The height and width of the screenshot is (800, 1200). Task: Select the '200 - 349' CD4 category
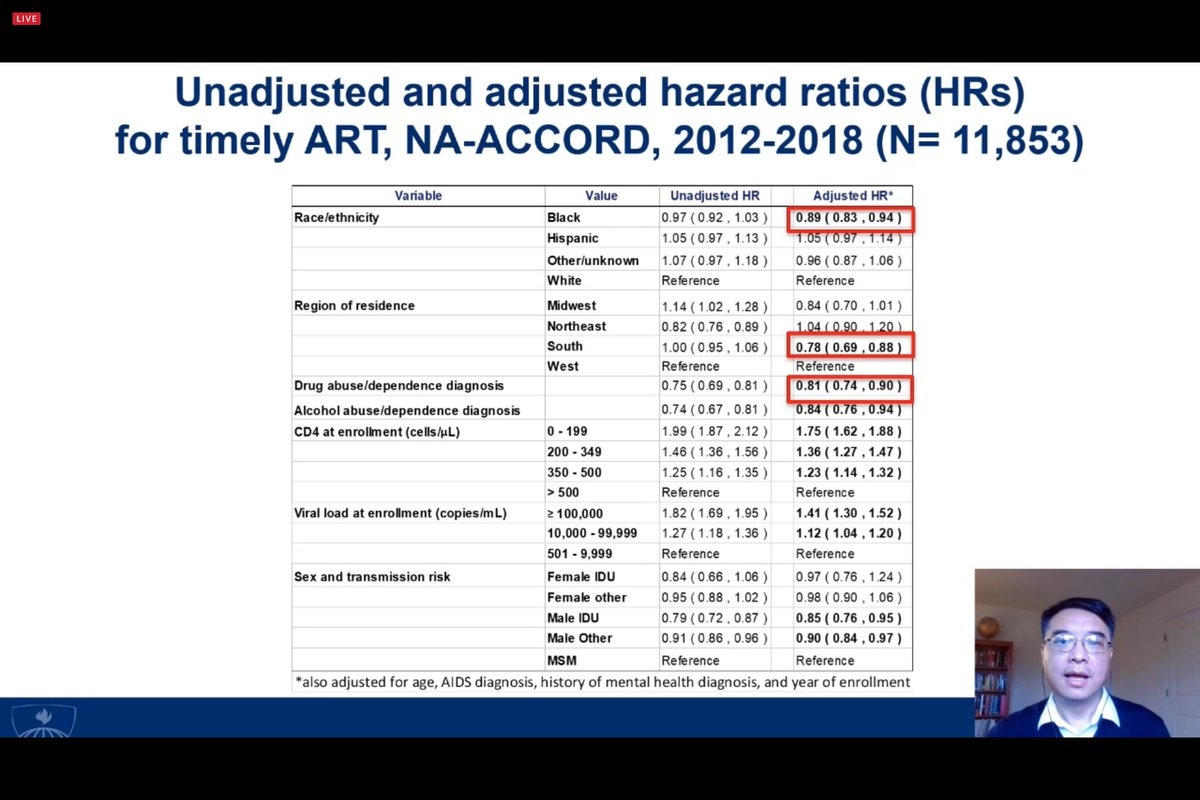coord(574,452)
